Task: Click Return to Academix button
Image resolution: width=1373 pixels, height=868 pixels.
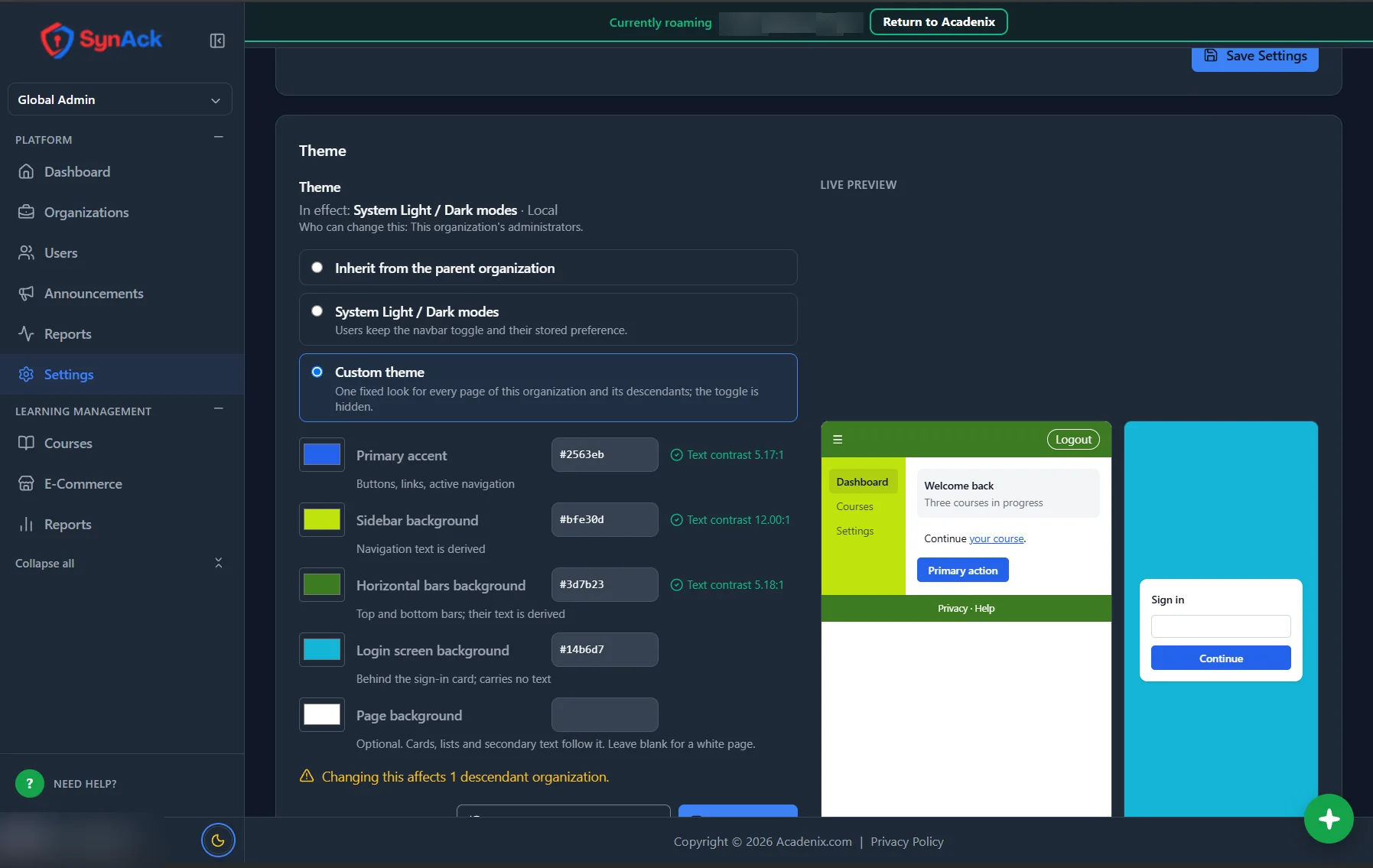Action: coord(939,22)
